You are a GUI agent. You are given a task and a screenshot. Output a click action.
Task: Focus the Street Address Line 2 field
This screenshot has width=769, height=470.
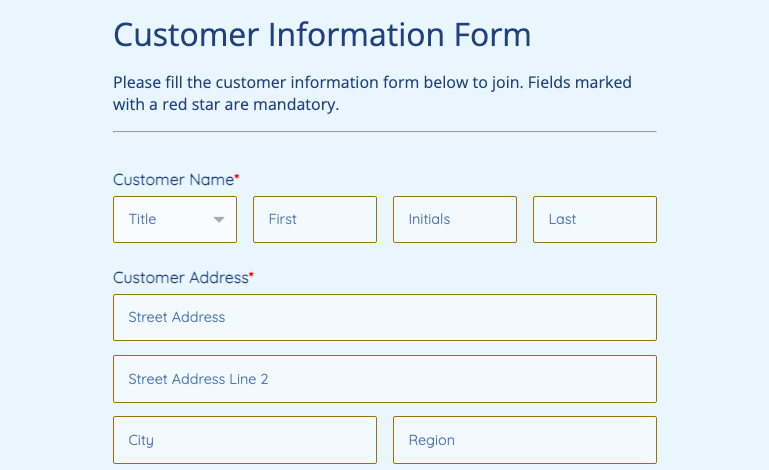click(x=384, y=379)
